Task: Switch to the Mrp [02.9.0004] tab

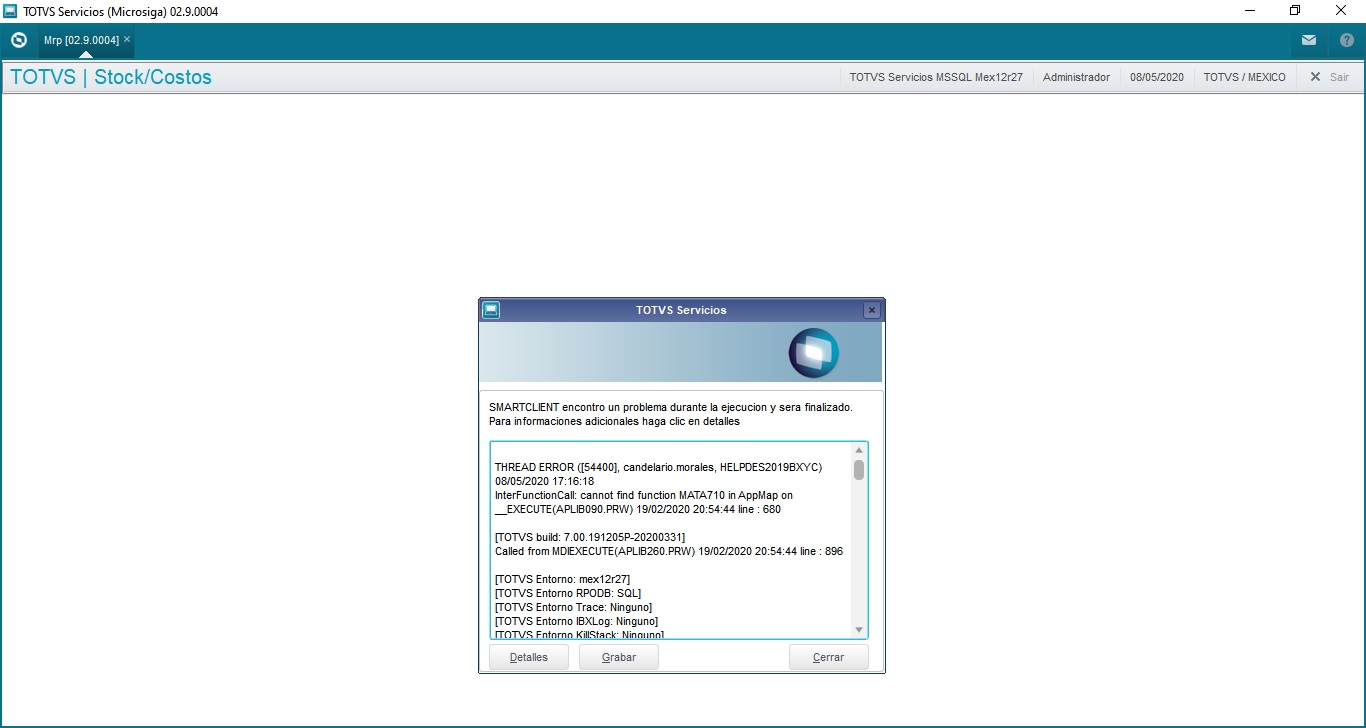Action: pyautogui.click(x=81, y=40)
